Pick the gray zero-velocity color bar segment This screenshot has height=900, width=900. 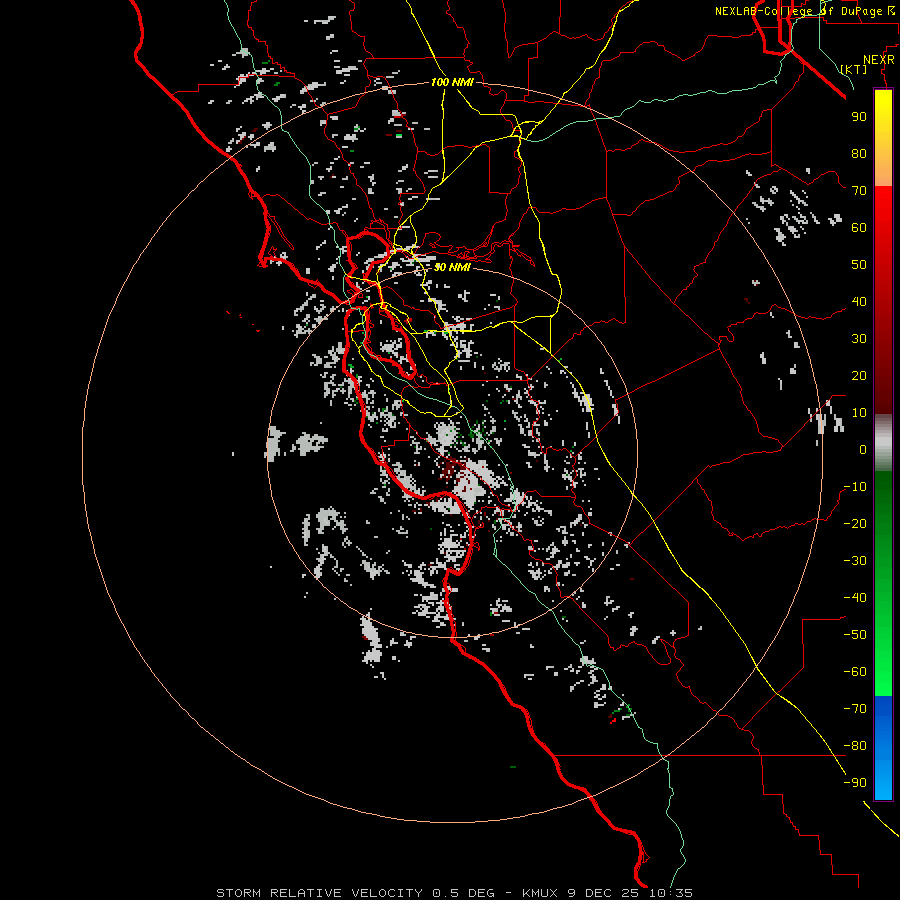pyautogui.click(x=883, y=443)
